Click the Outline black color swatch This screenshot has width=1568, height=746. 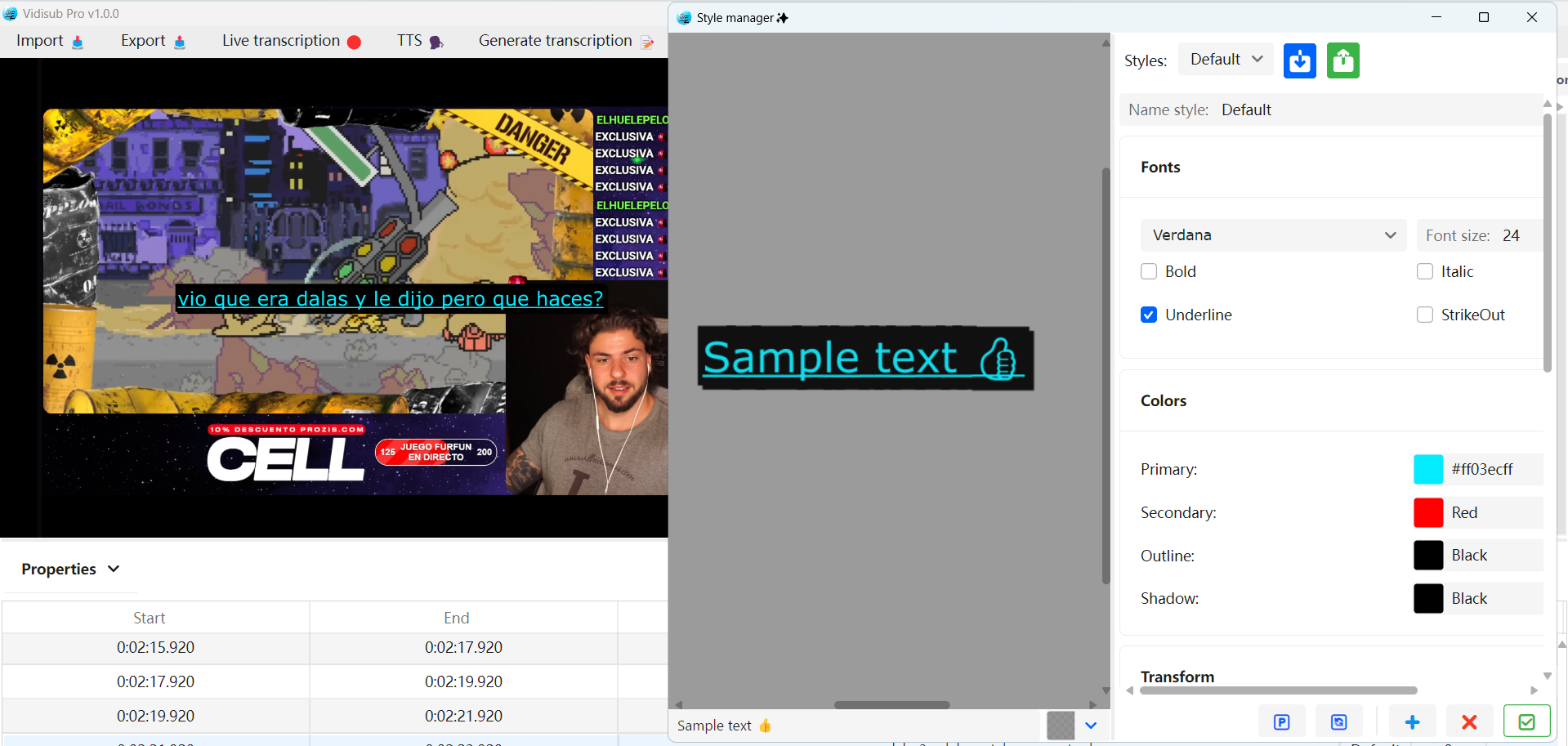[1428, 556]
